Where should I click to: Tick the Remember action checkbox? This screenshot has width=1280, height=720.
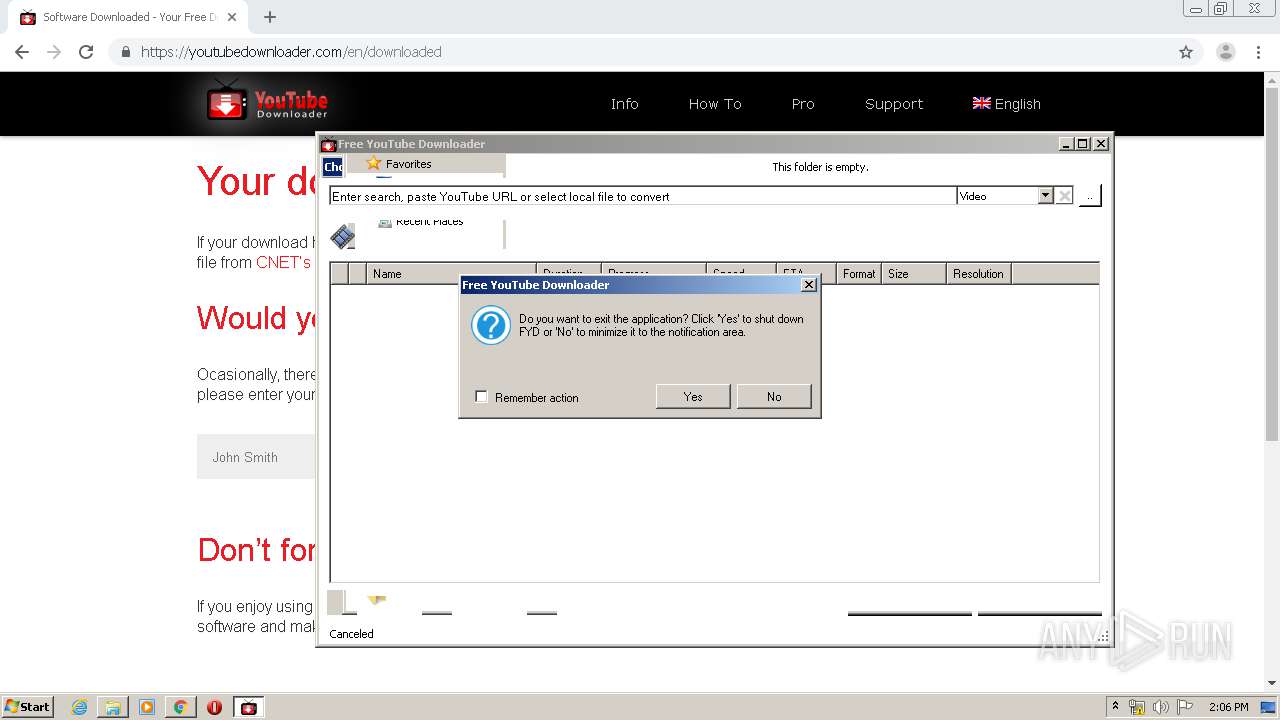pyautogui.click(x=481, y=397)
